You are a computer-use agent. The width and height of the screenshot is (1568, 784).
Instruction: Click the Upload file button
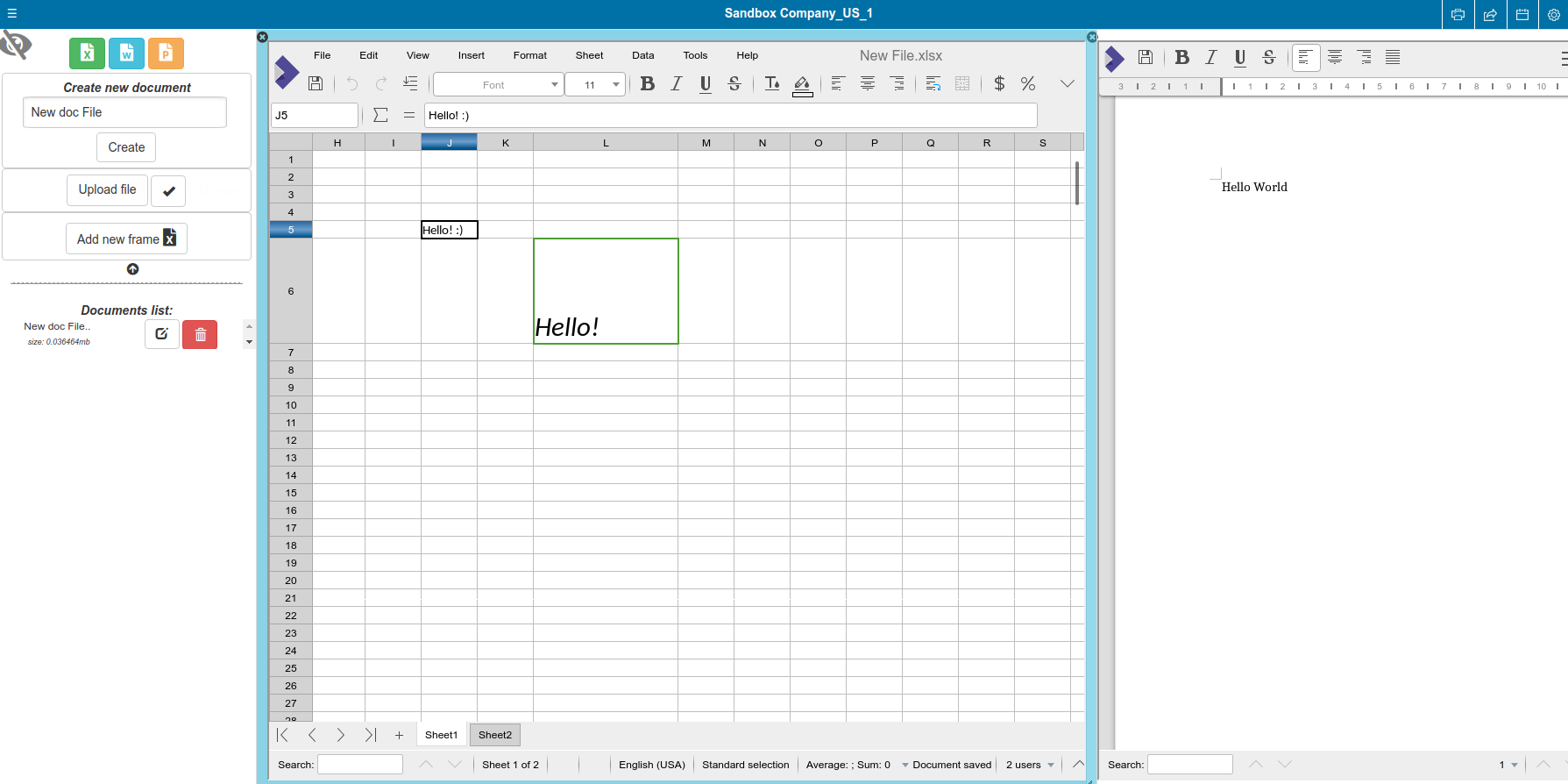107,189
